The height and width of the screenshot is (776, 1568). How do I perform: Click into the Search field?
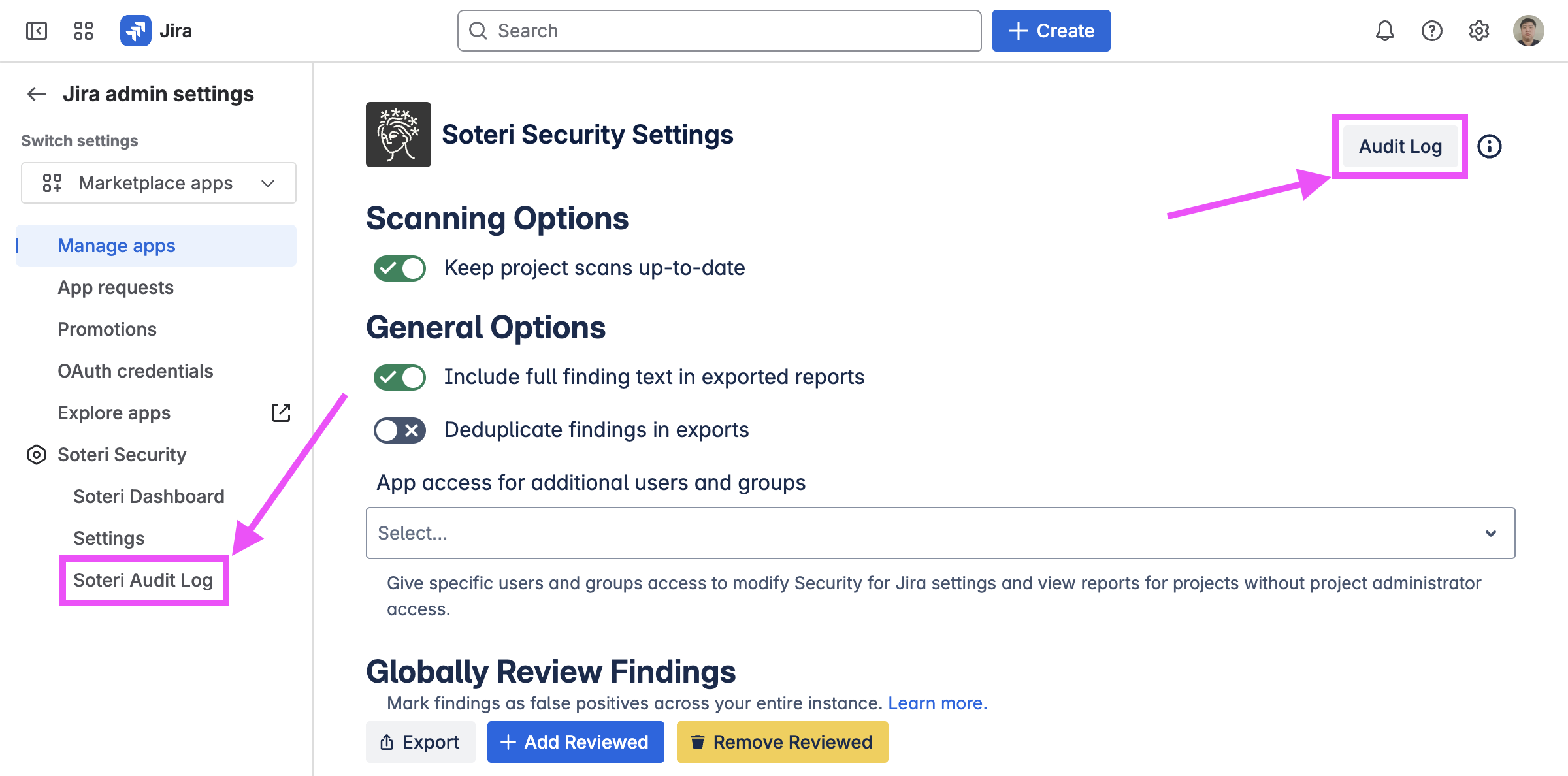[719, 31]
